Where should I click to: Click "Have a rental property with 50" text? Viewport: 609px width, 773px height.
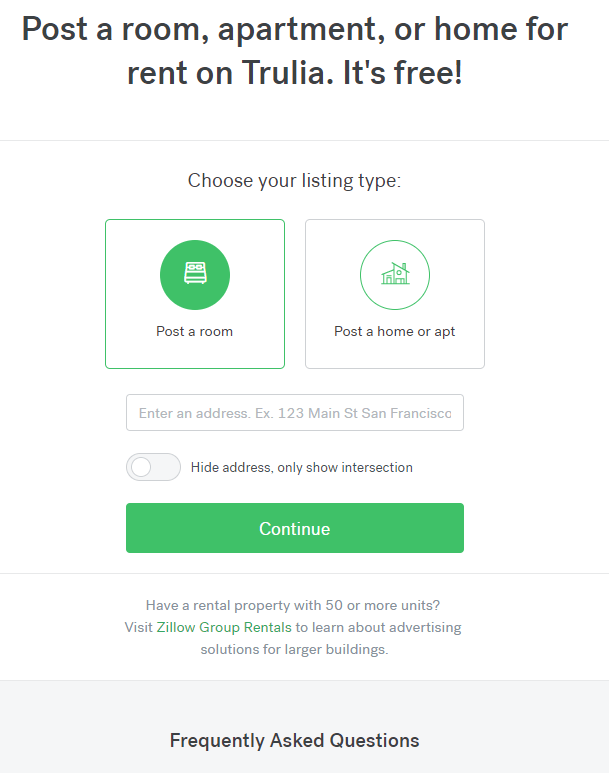point(293,605)
